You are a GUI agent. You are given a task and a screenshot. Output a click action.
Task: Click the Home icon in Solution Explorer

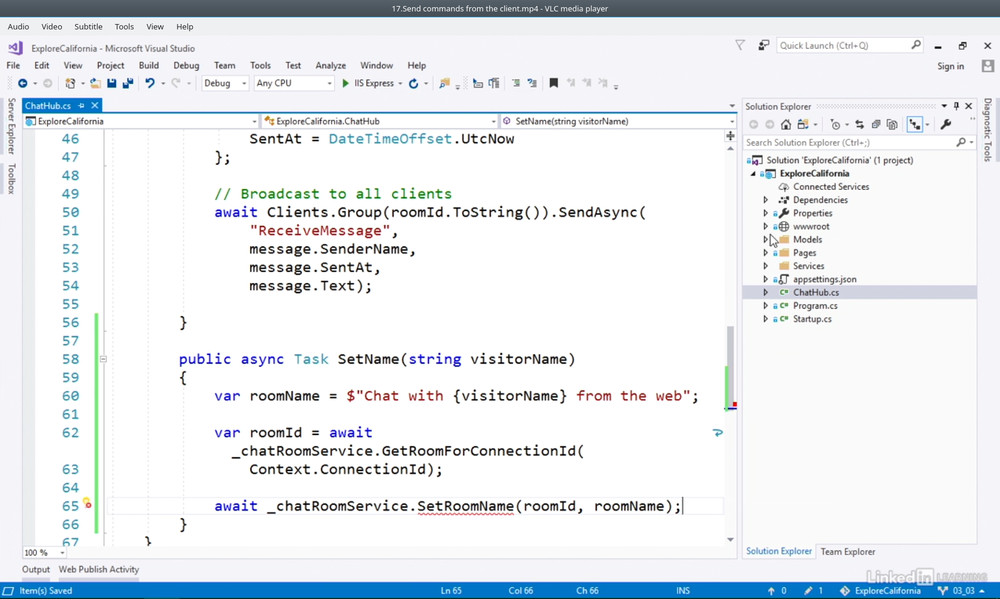pyautogui.click(x=786, y=124)
